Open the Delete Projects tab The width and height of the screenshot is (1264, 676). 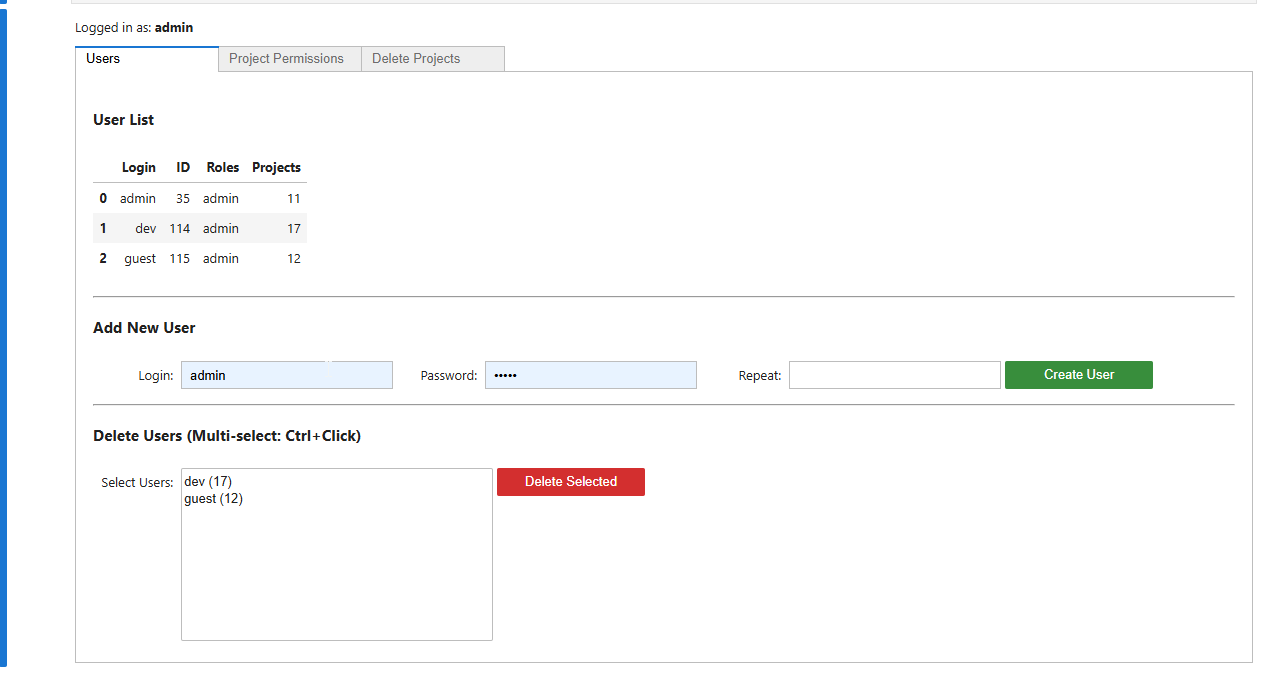tap(416, 59)
